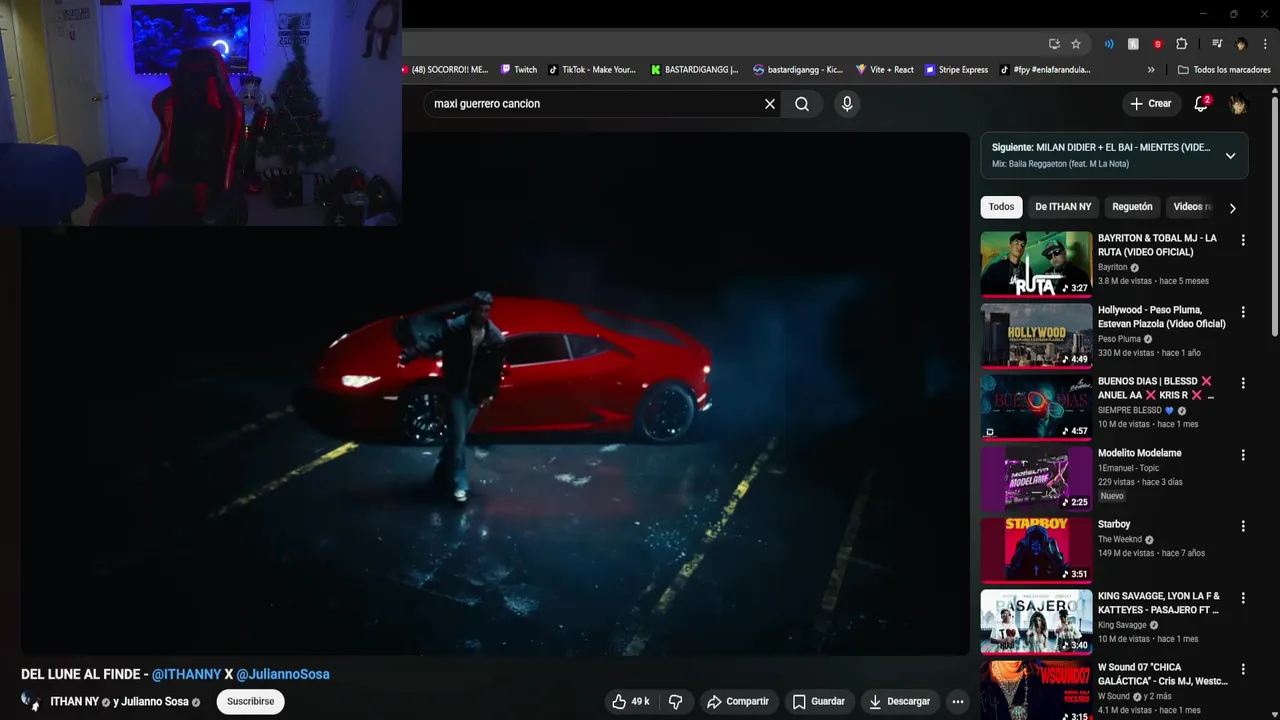1280x720 pixels.
Task: Open Starboy video thumbnail
Action: click(x=1036, y=550)
